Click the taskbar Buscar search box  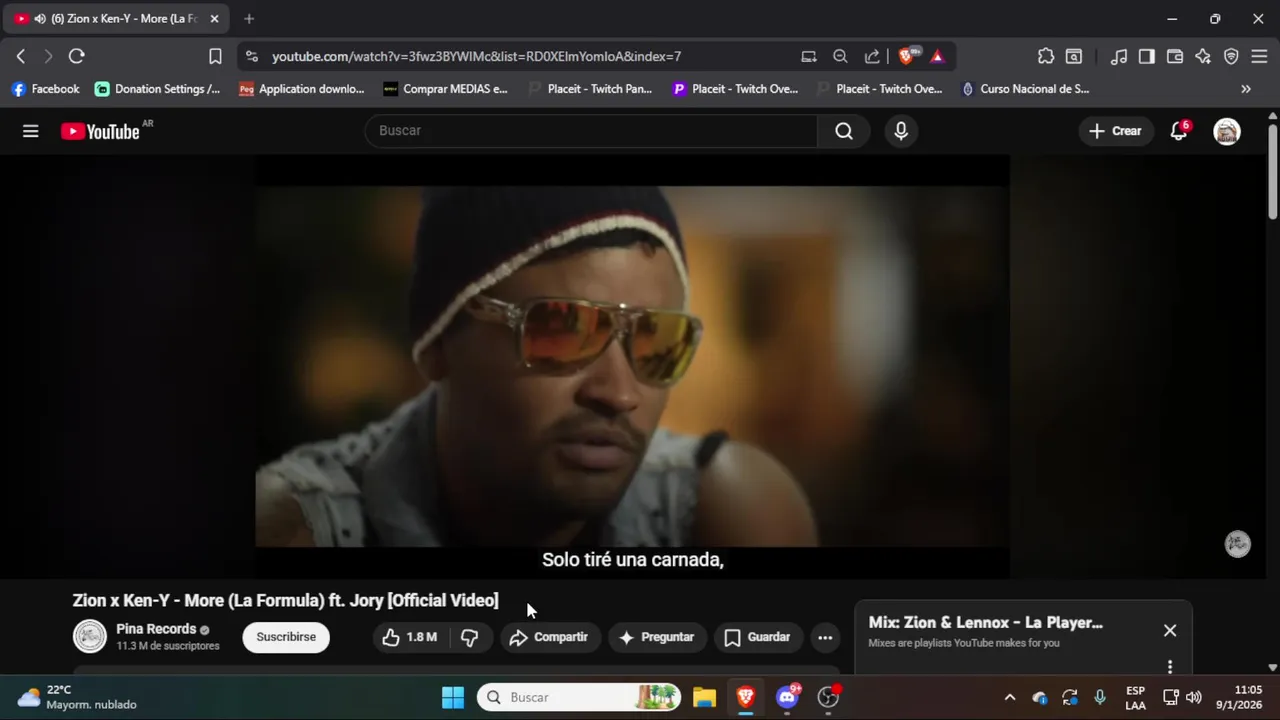coord(579,697)
